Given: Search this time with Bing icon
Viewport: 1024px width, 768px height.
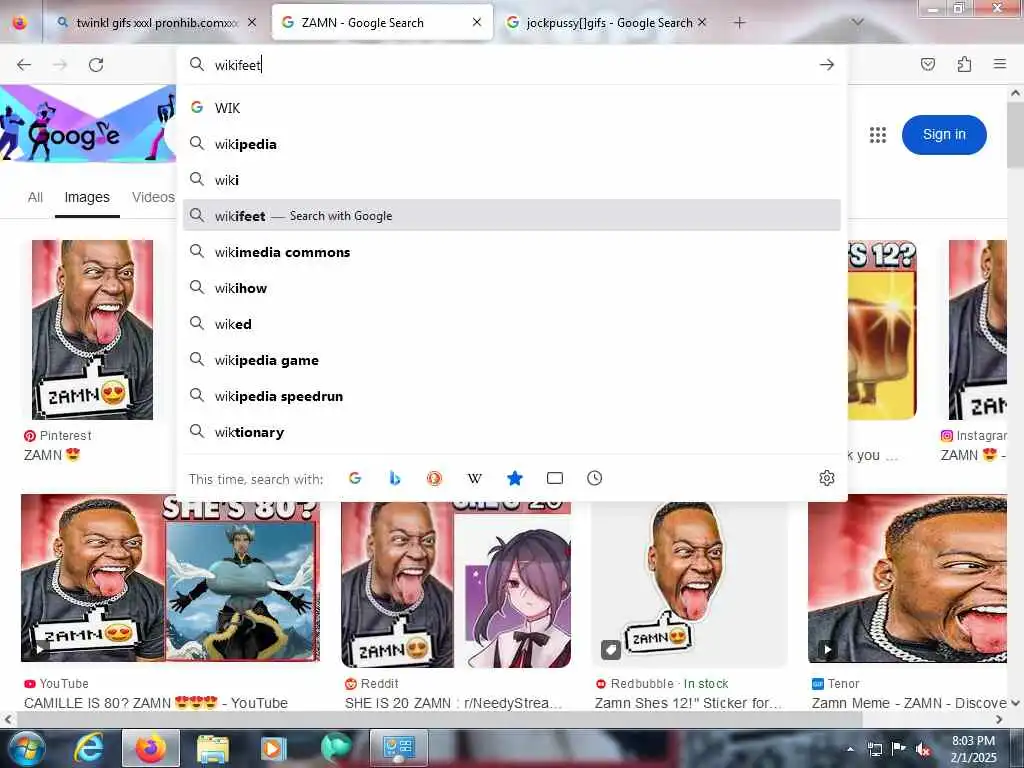Looking at the screenshot, I should point(394,478).
